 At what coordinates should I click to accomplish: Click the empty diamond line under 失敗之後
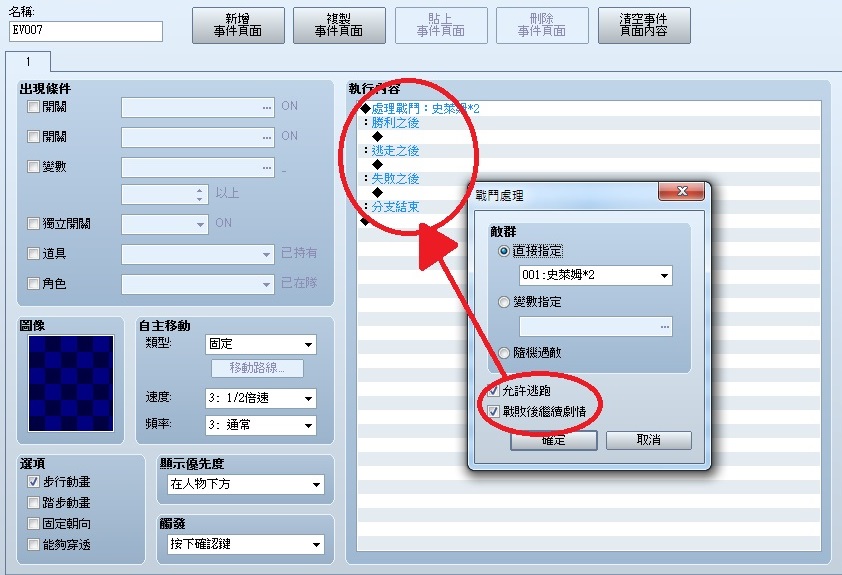coord(378,193)
